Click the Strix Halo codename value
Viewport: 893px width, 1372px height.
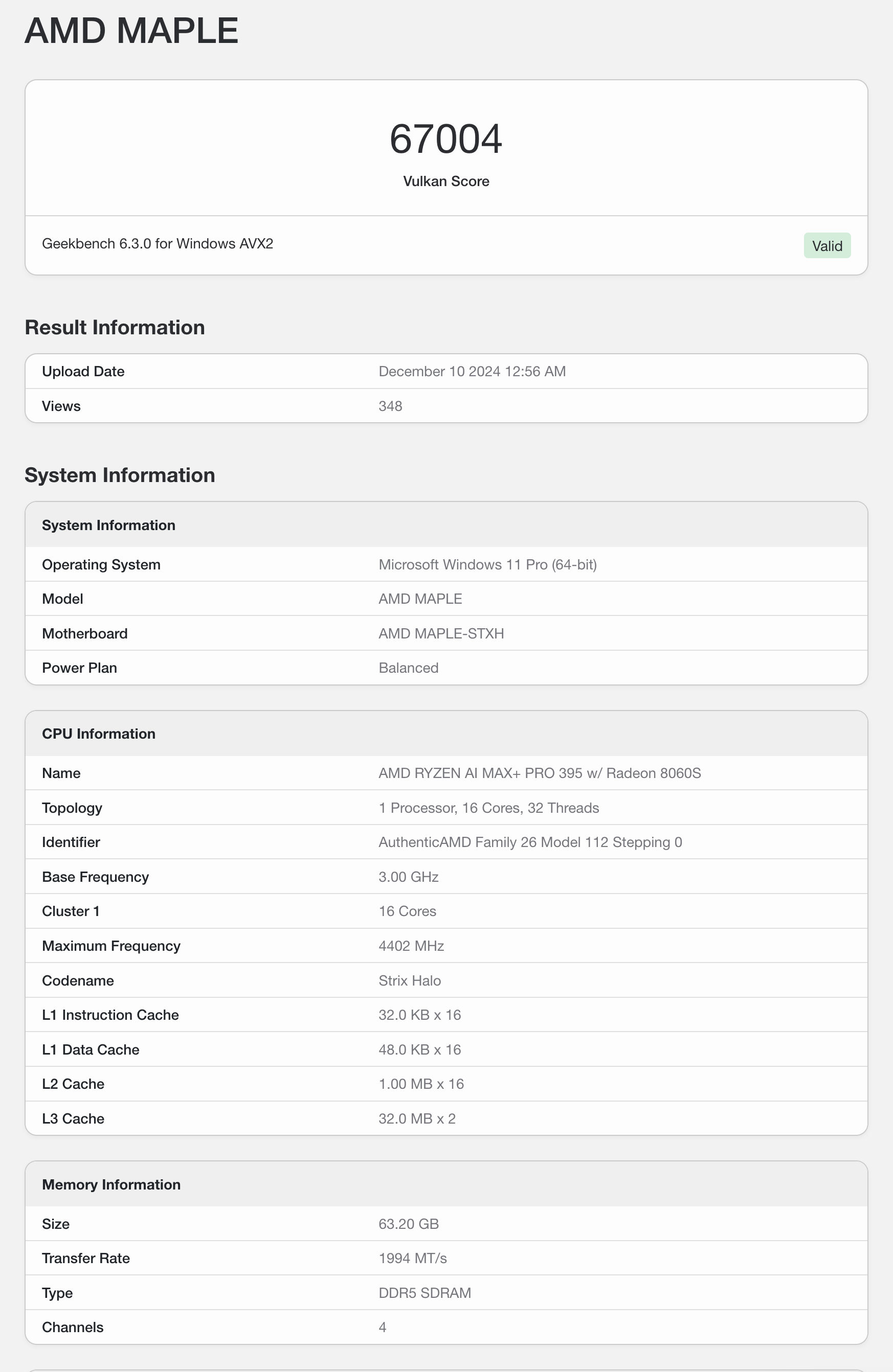410,980
